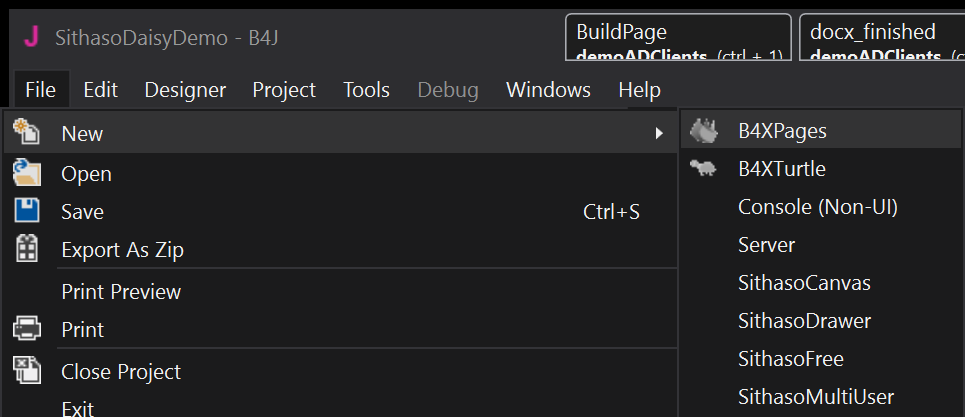
Task: Click the Save floppy disk icon
Action: [27, 211]
